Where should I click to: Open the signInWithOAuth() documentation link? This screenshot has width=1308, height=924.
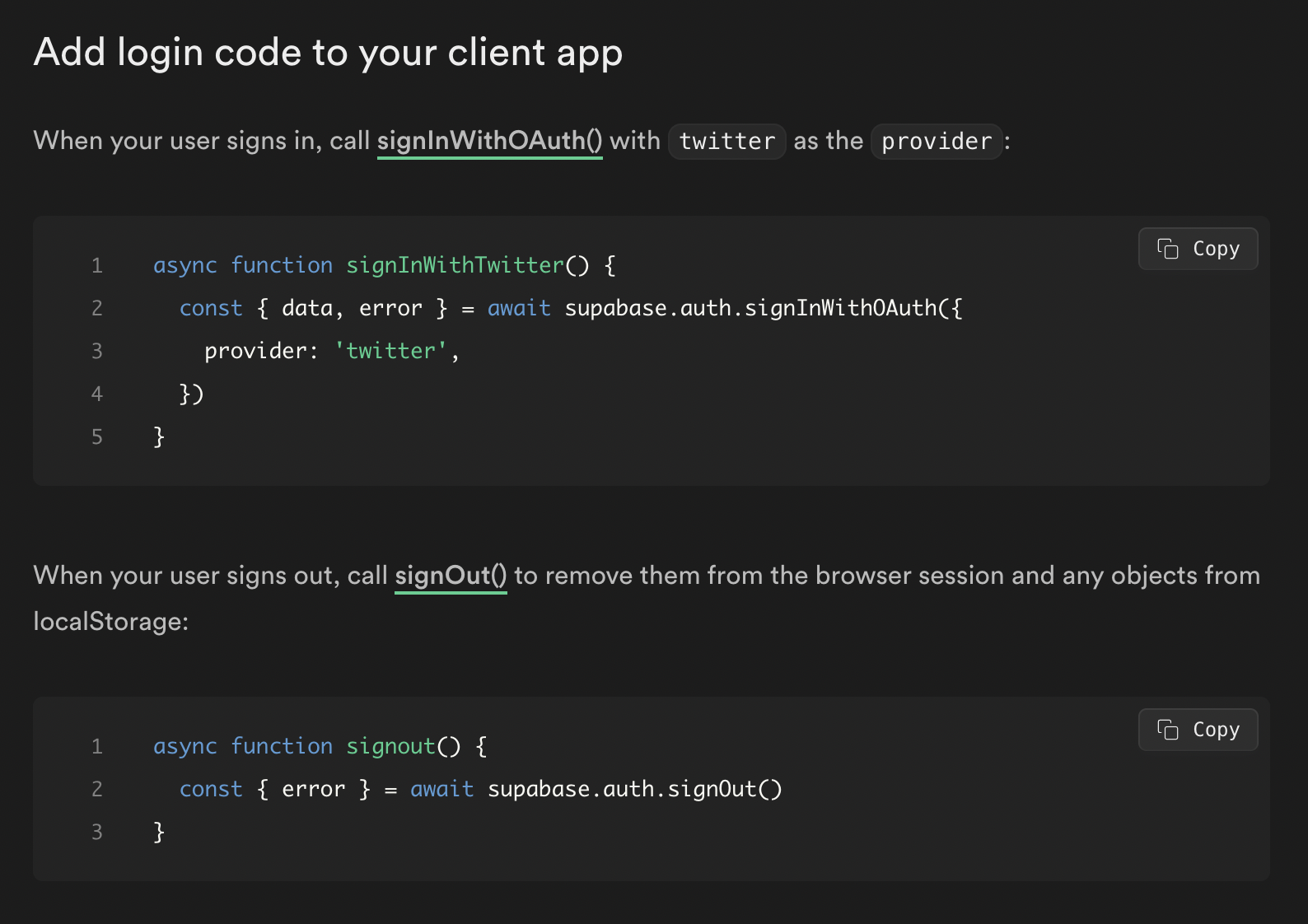point(489,141)
